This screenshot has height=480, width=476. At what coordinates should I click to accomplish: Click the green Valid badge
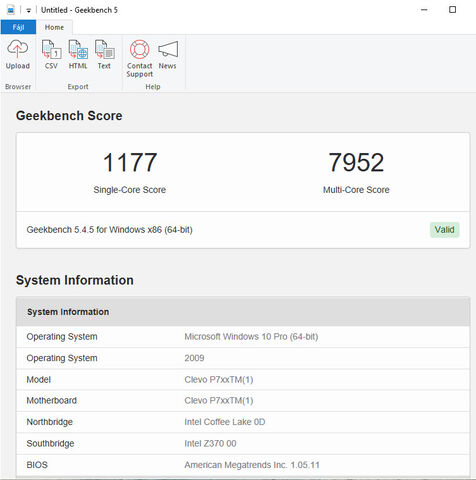click(x=444, y=230)
